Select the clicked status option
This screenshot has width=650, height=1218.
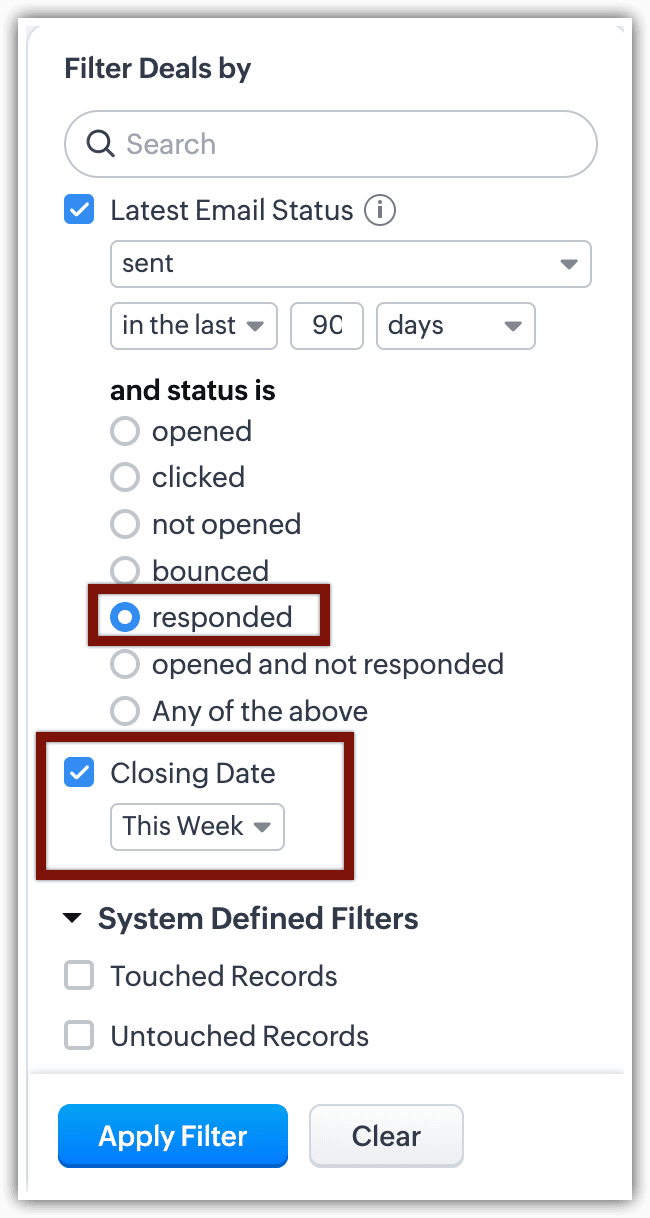pyautogui.click(x=125, y=478)
